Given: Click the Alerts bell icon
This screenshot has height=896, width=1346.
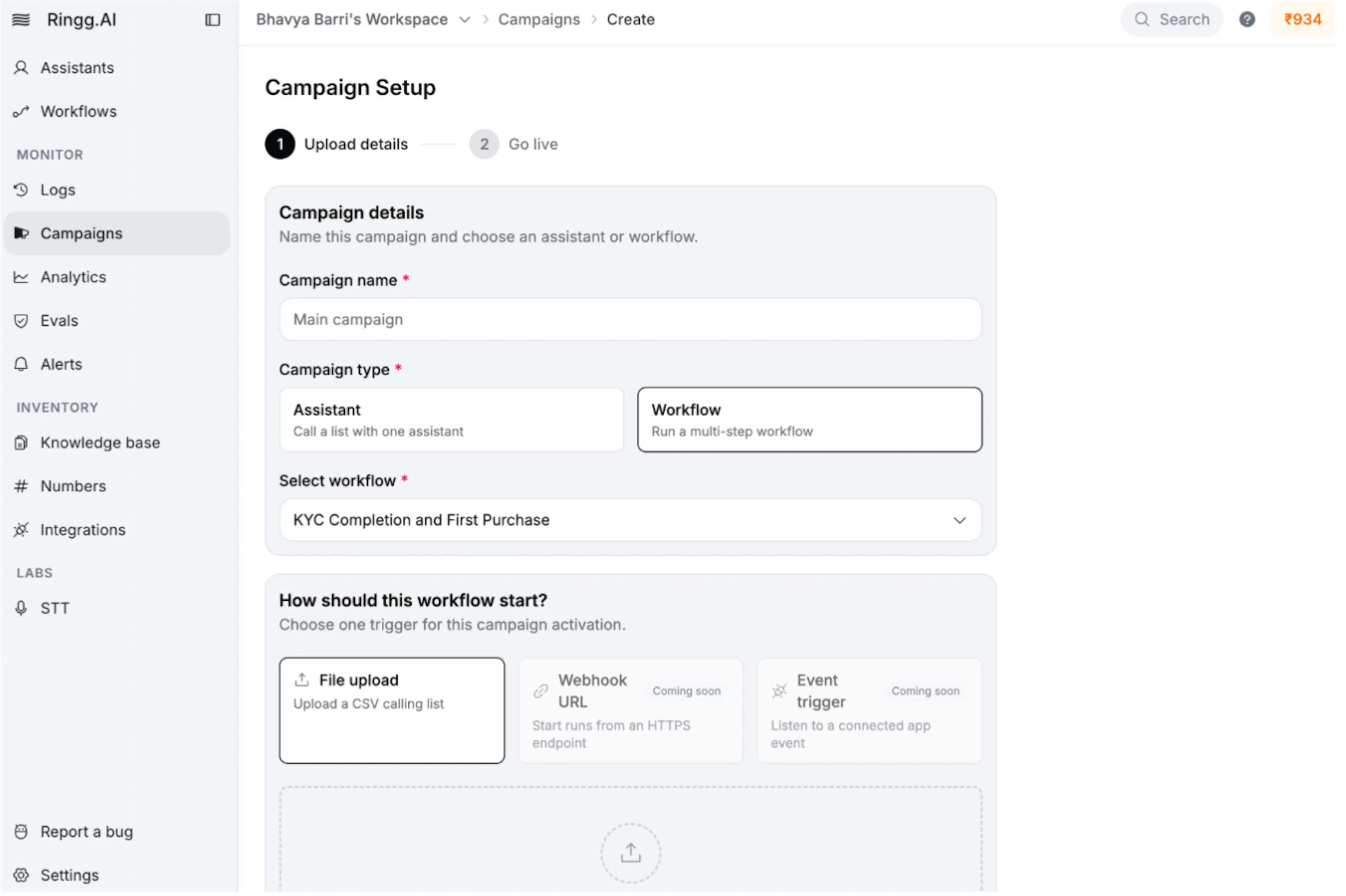Looking at the screenshot, I should pos(21,364).
